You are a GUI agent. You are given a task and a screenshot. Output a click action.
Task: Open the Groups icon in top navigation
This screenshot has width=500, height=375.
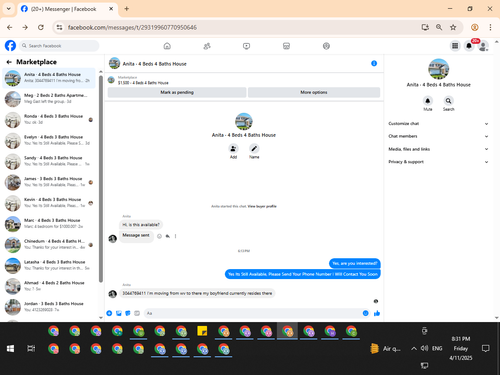point(326,46)
